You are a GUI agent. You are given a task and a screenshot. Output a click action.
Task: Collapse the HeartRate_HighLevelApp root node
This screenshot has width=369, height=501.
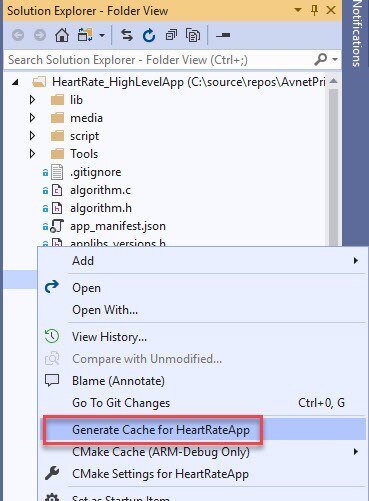(x=15, y=82)
